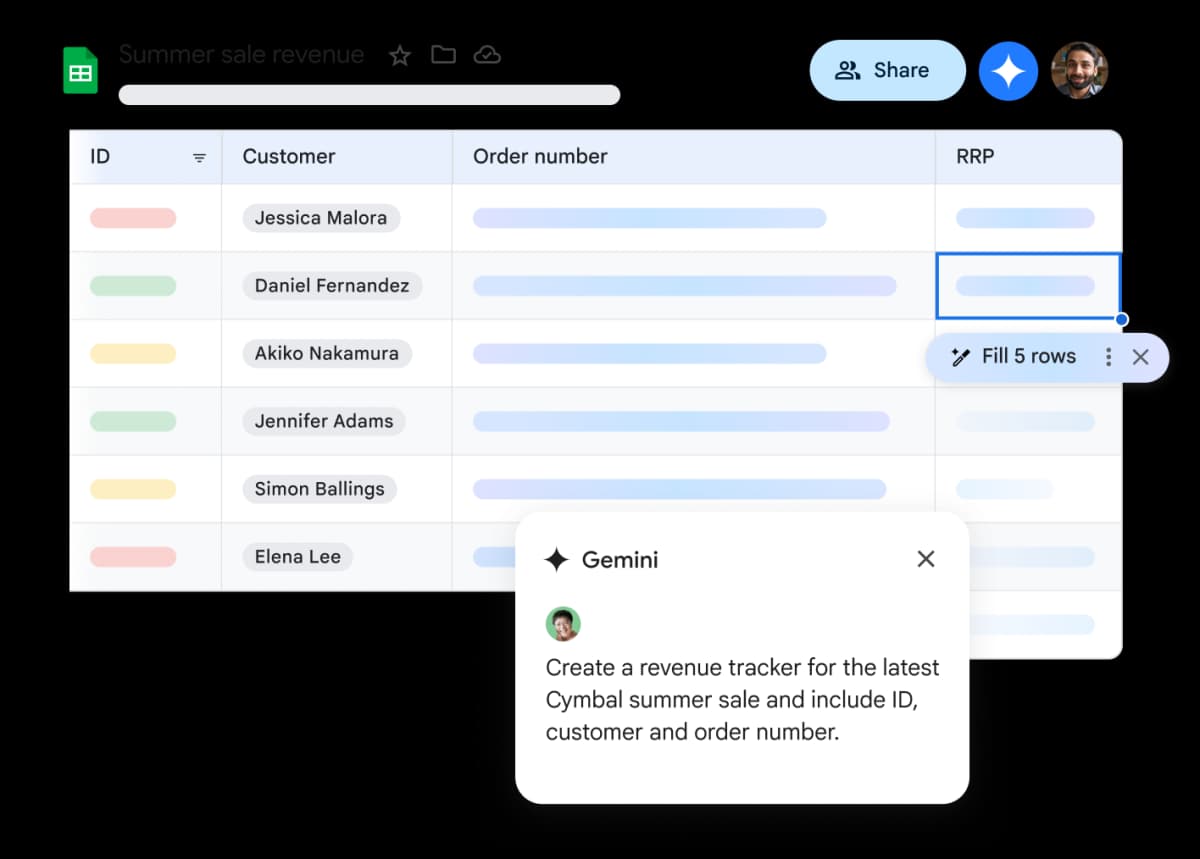Open Gemini with the sparkle button
Image resolution: width=1200 pixels, height=859 pixels.
click(1008, 70)
